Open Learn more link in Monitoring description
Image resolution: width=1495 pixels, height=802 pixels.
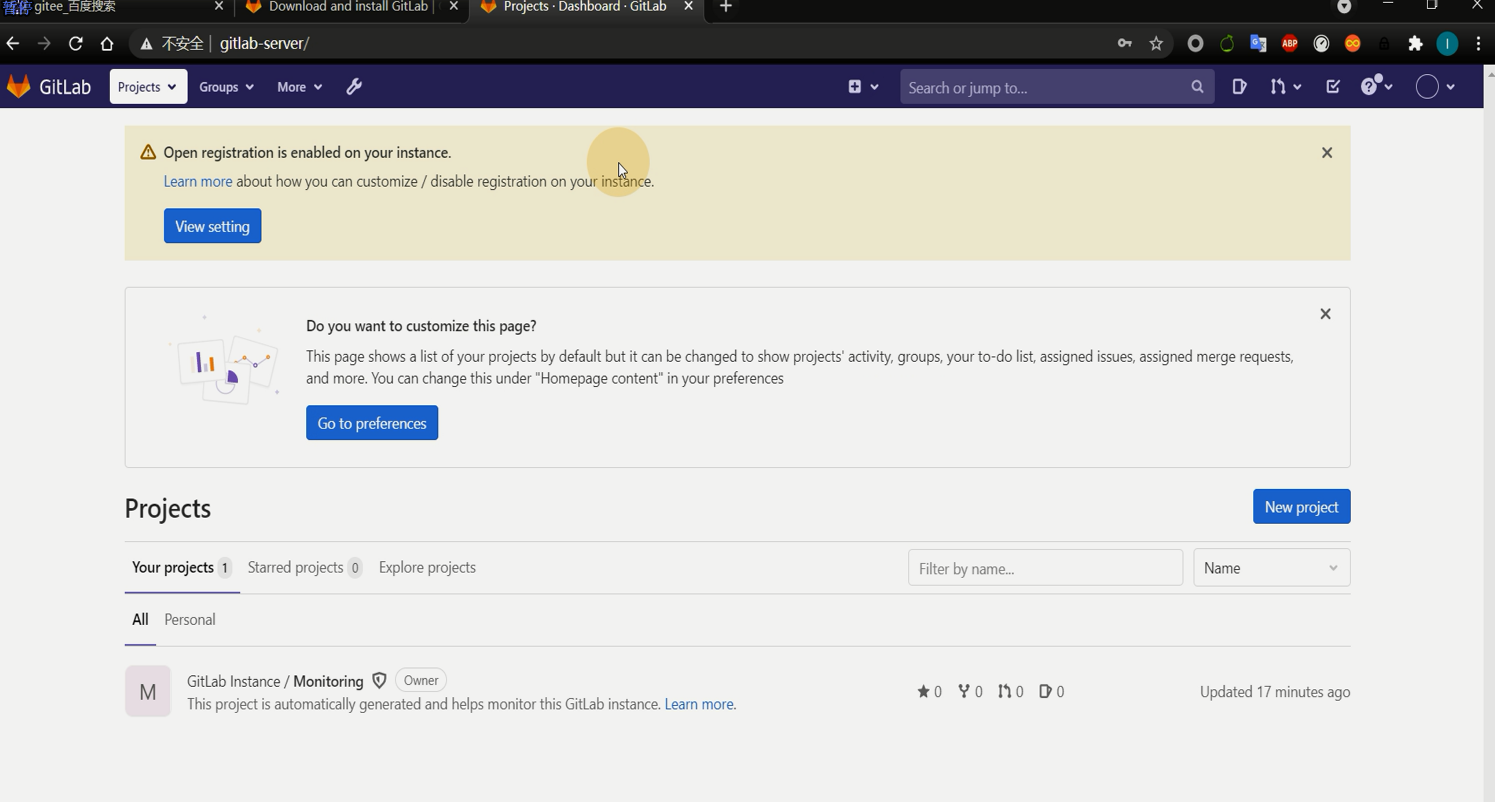pyautogui.click(x=700, y=705)
